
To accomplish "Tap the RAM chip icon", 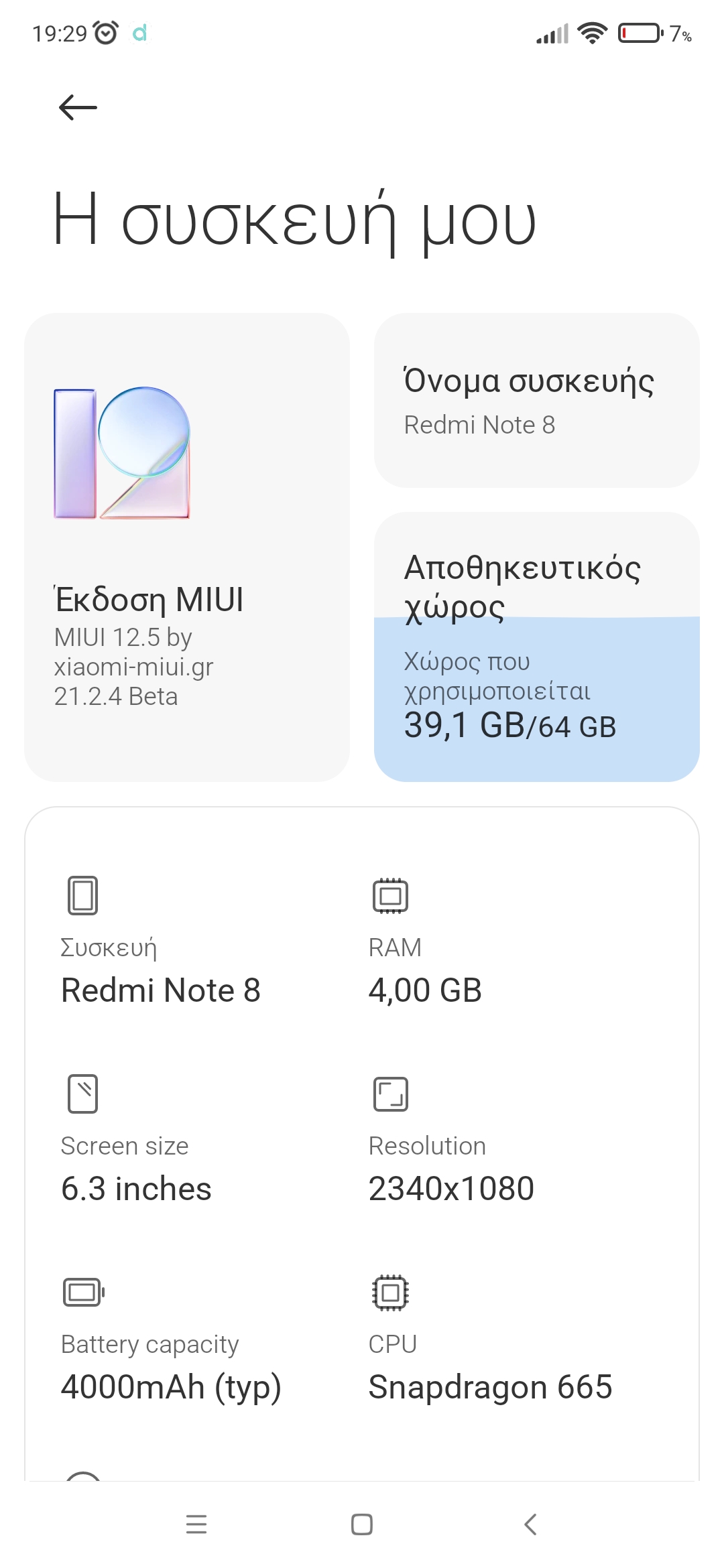I will click(x=390, y=895).
